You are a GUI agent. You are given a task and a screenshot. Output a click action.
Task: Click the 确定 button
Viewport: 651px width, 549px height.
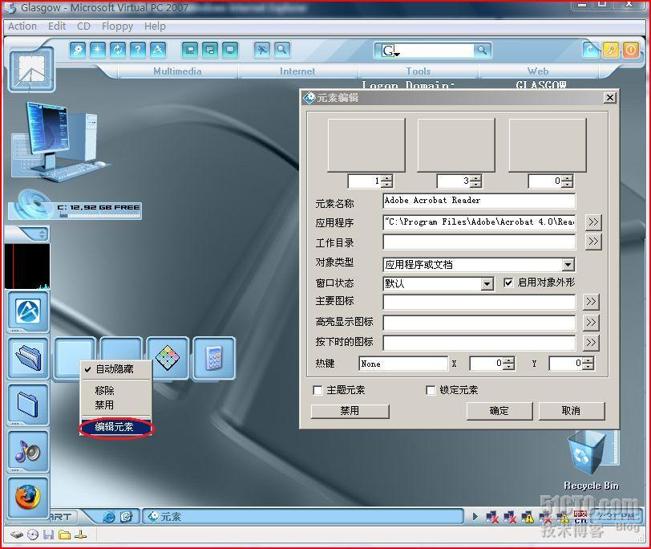coord(499,411)
